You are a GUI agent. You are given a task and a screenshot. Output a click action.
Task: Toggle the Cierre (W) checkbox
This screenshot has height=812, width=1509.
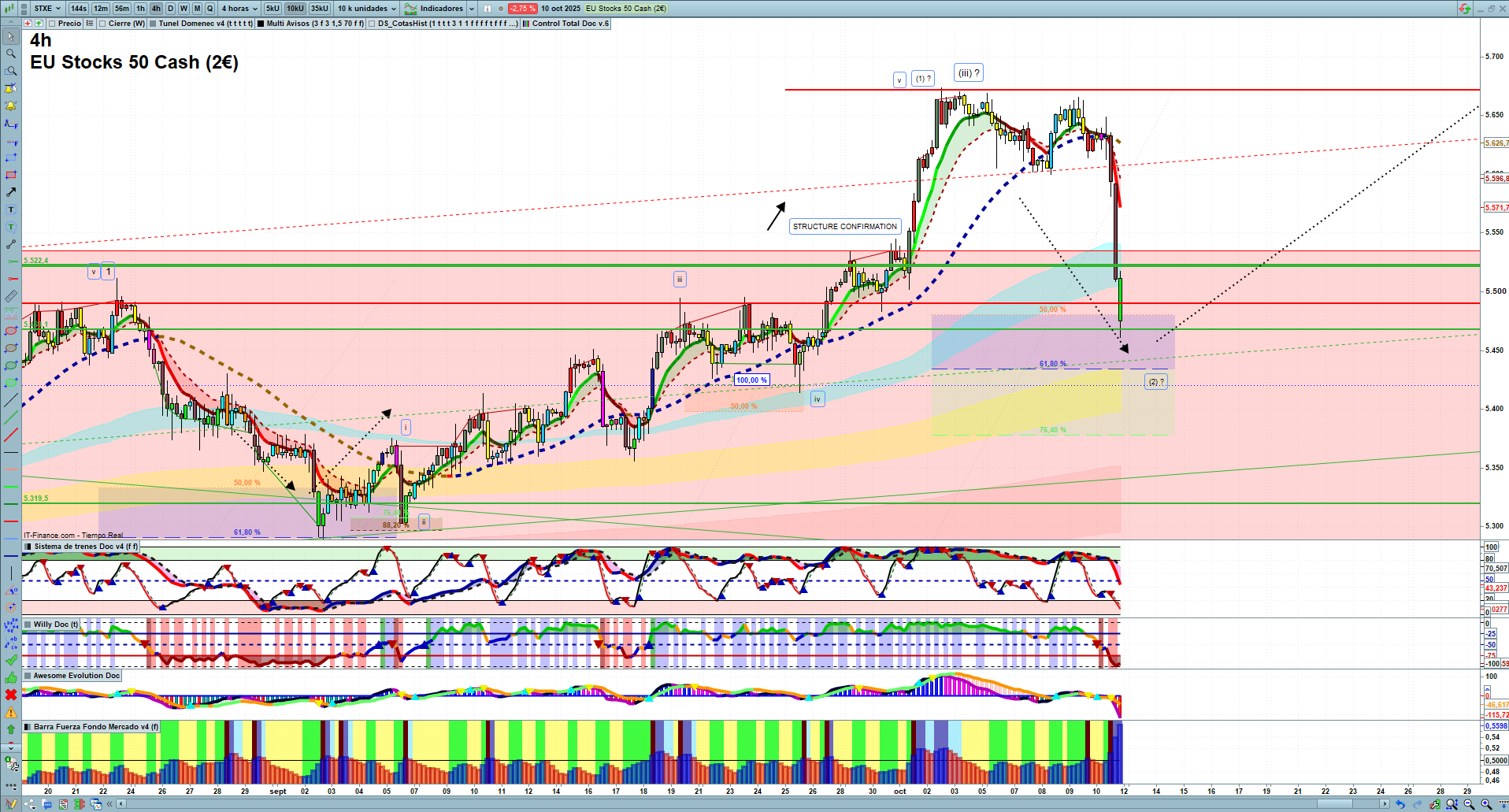click(x=102, y=24)
